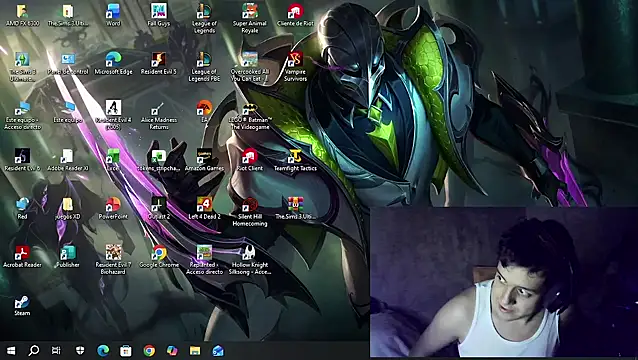
Task: Open Replanted - Acceso directo shortcut
Action: (x=204, y=260)
